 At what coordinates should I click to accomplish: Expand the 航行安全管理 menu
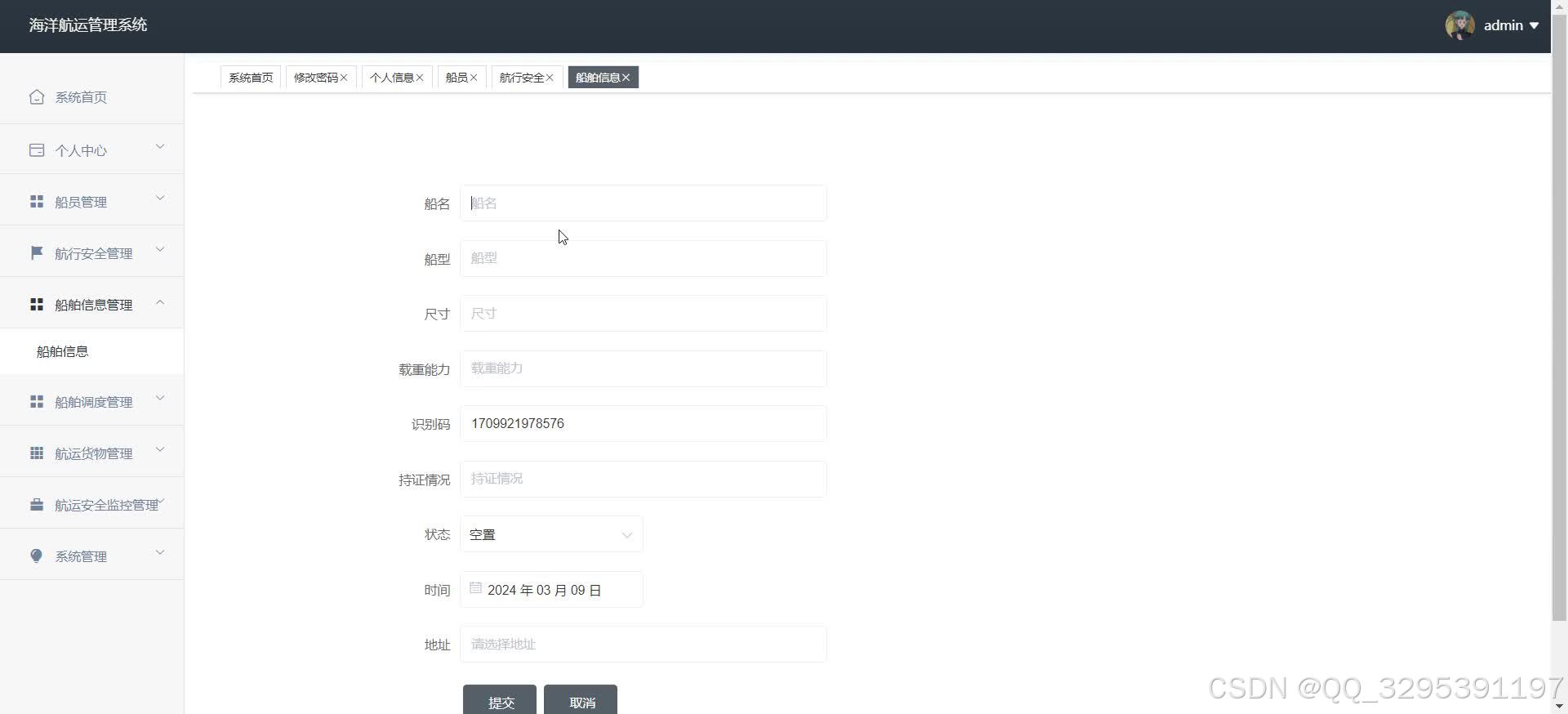point(160,250)
